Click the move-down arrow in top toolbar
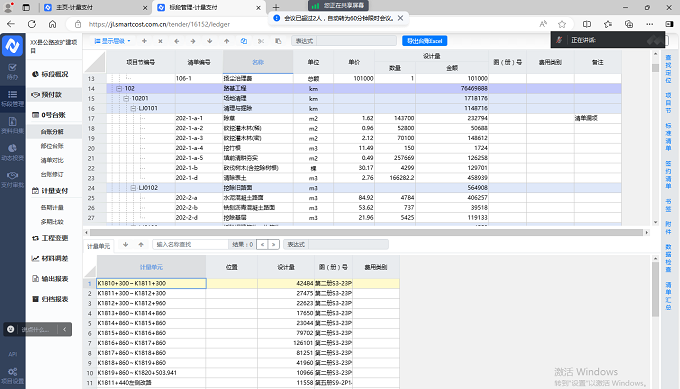 click(x=210, y=41)
